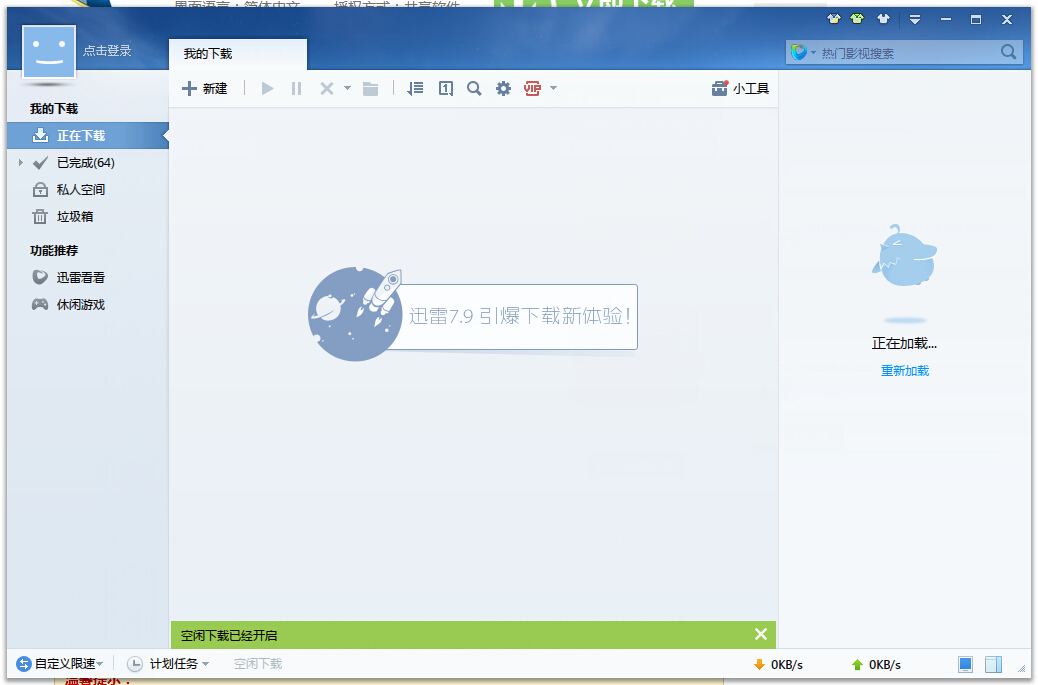Click the search magnifier in the top bar

coord(1009,52)
